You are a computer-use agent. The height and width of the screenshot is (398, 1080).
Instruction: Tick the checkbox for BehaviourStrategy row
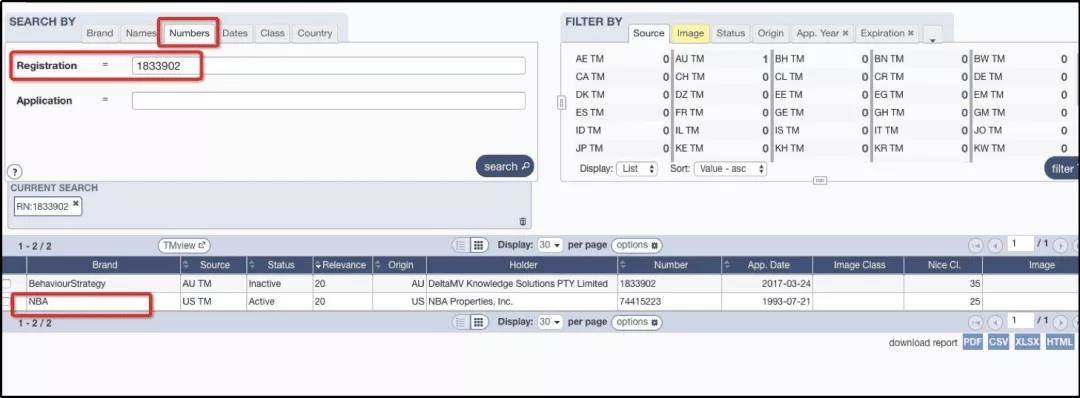pyautogui.click(x=6, y=284)
